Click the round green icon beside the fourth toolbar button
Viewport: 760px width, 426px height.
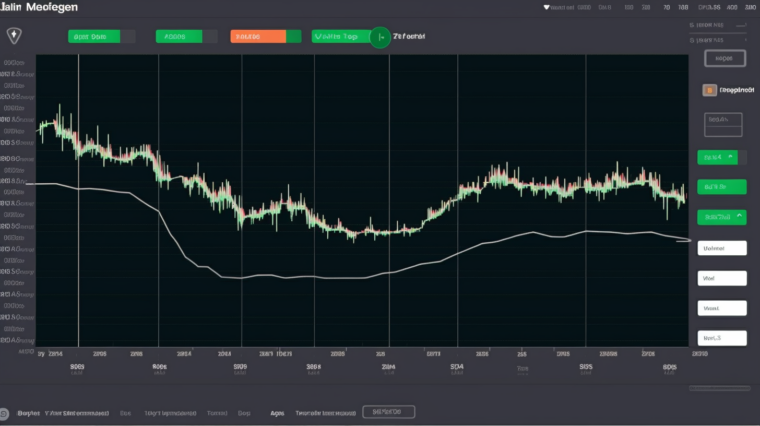click(379, 37)
